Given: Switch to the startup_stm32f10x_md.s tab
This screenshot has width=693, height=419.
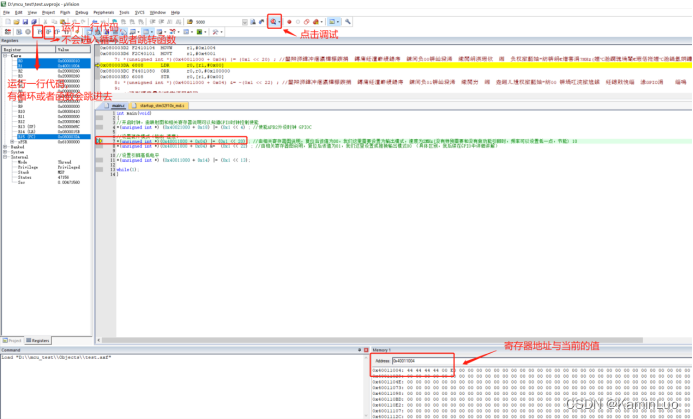Looking at the screenshot, I should 159,106.
